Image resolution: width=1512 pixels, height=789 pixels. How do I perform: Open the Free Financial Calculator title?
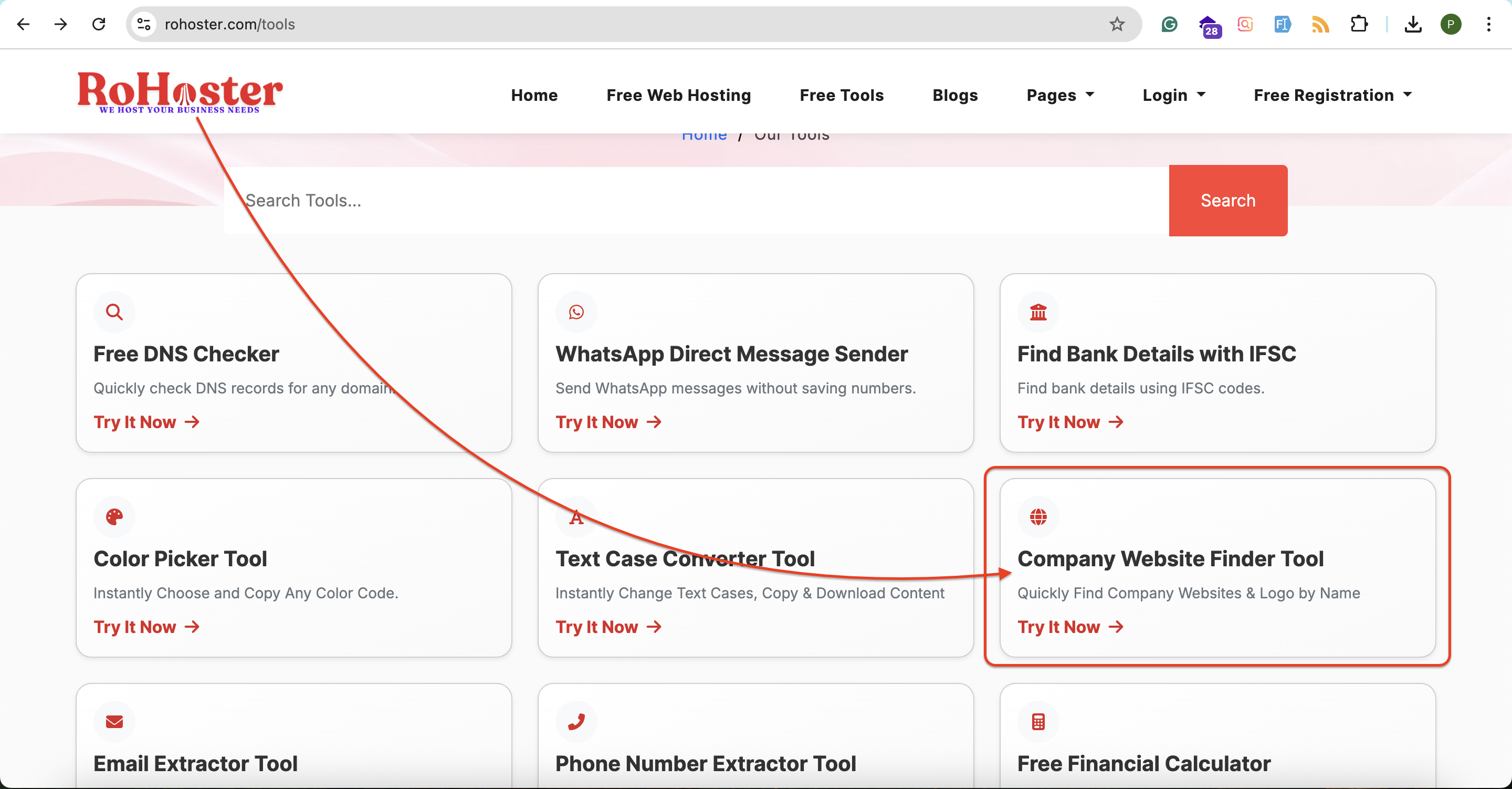tap(1144, 764)
